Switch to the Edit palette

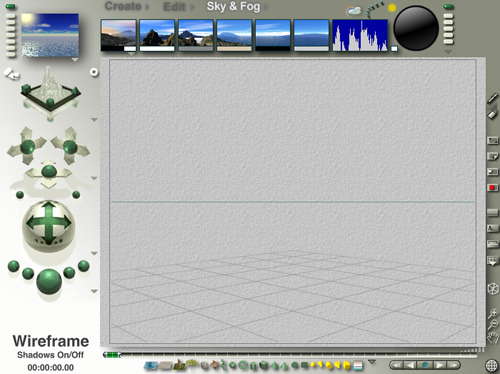[x=174, y=7]
